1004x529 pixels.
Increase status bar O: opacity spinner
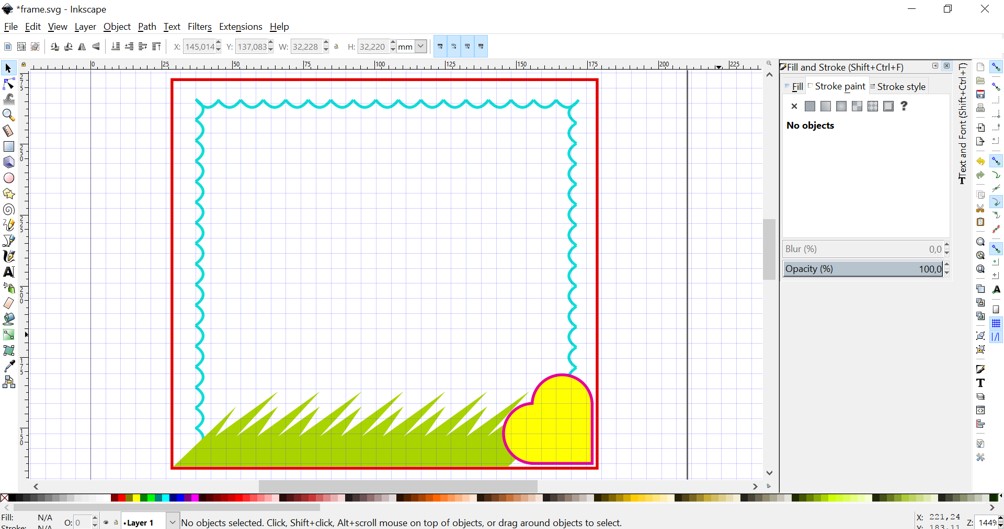pyautogui.click(x=95, y=519)
